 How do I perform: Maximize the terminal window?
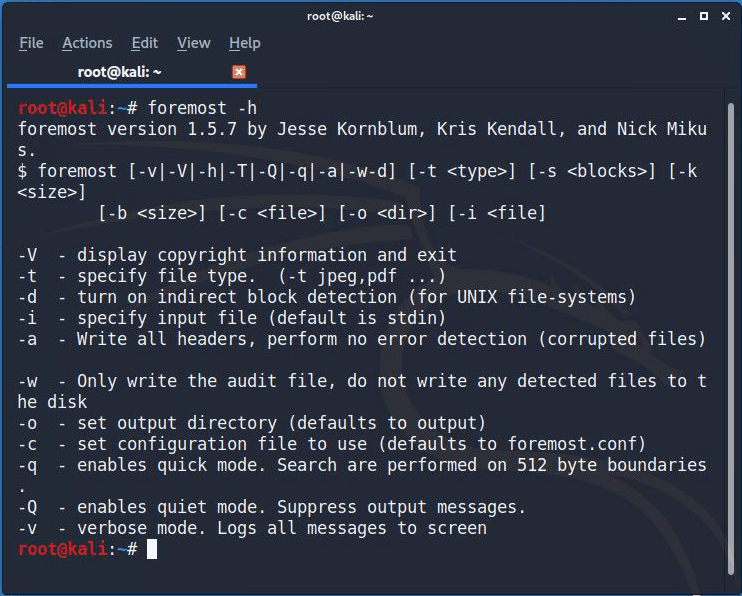[x=704, y=16]
